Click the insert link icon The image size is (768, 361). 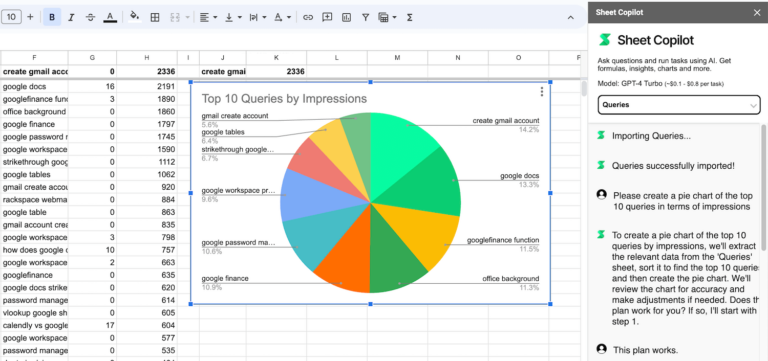[308, 17]
